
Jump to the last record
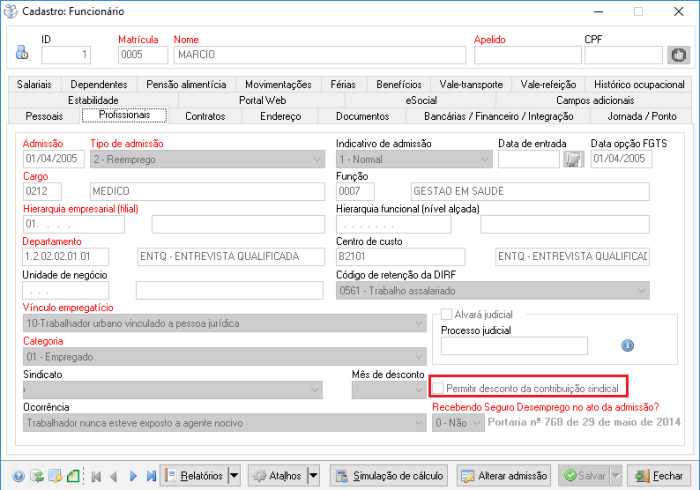click(x=150, y=475)
